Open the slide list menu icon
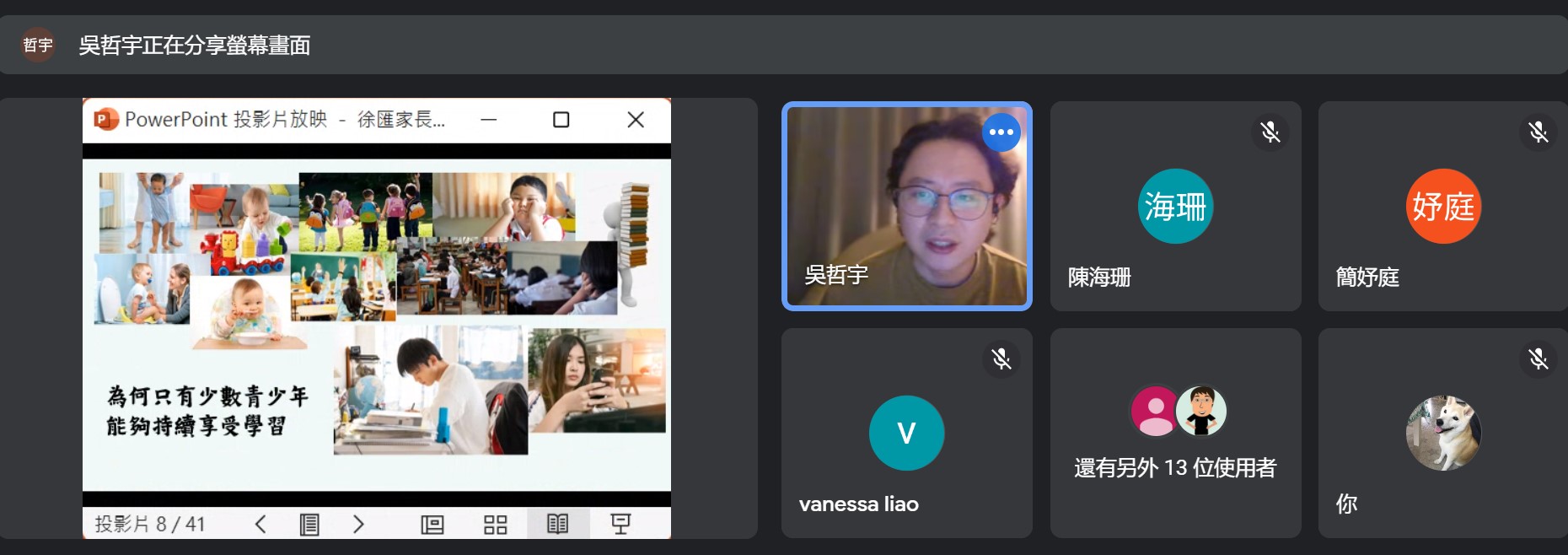Viewport: 1568px width, 555px height. click(309, 524)
